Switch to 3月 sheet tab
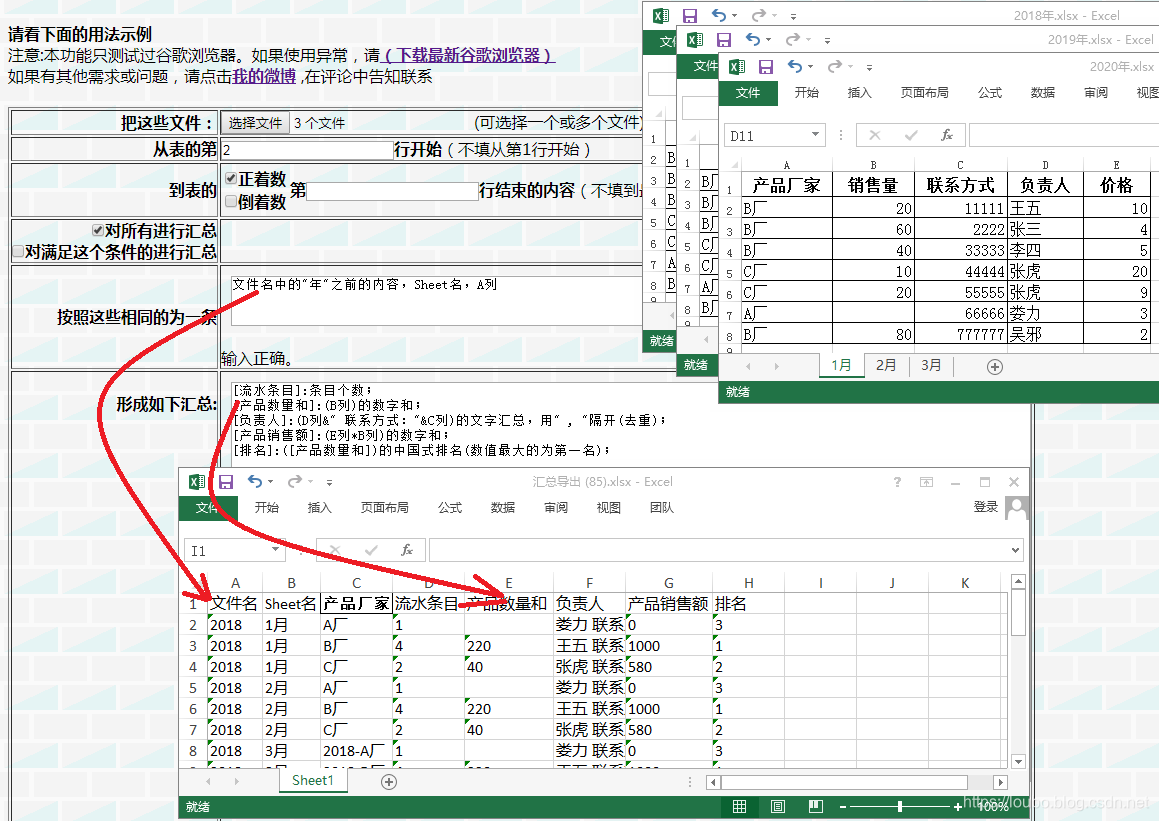 [x=931, y=366]
